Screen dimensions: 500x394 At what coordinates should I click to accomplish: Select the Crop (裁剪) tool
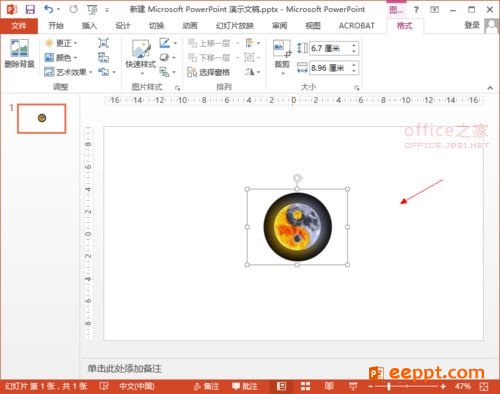click(x=282, y=57)
